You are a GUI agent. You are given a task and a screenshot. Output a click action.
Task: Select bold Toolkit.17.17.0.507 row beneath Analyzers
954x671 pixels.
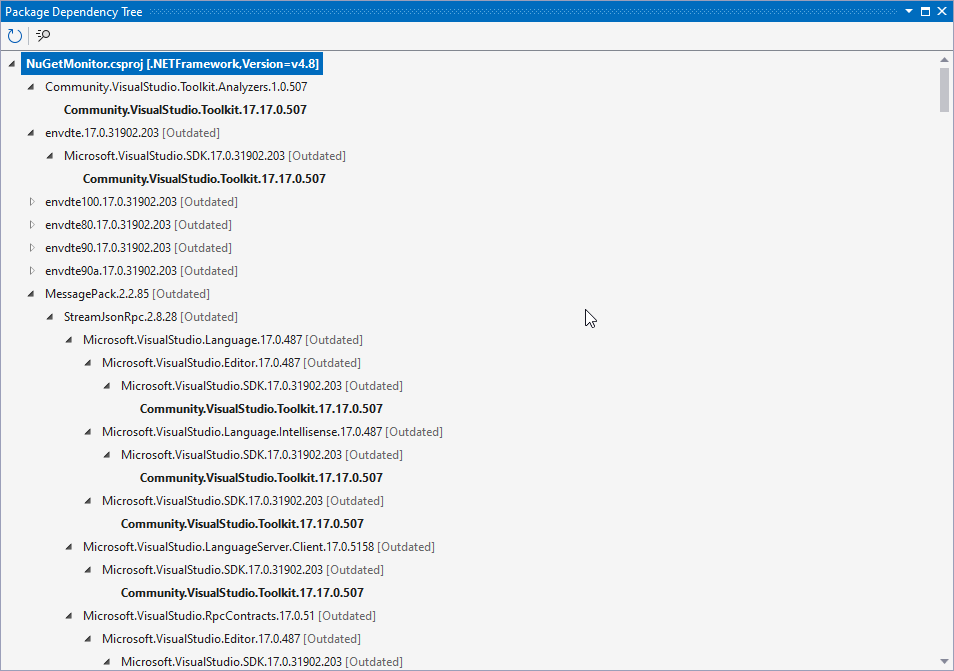(185, 110)
